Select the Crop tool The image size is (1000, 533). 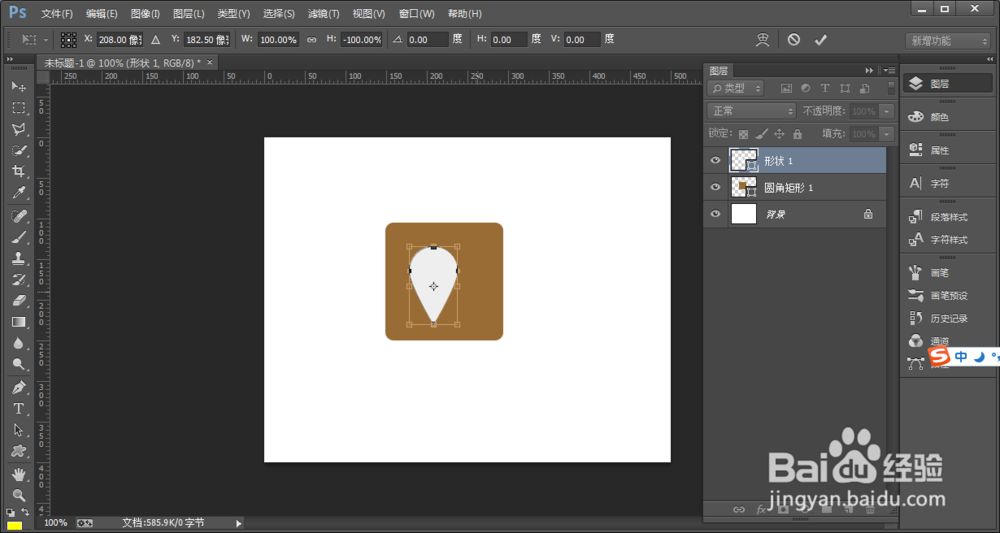point(18,171)
